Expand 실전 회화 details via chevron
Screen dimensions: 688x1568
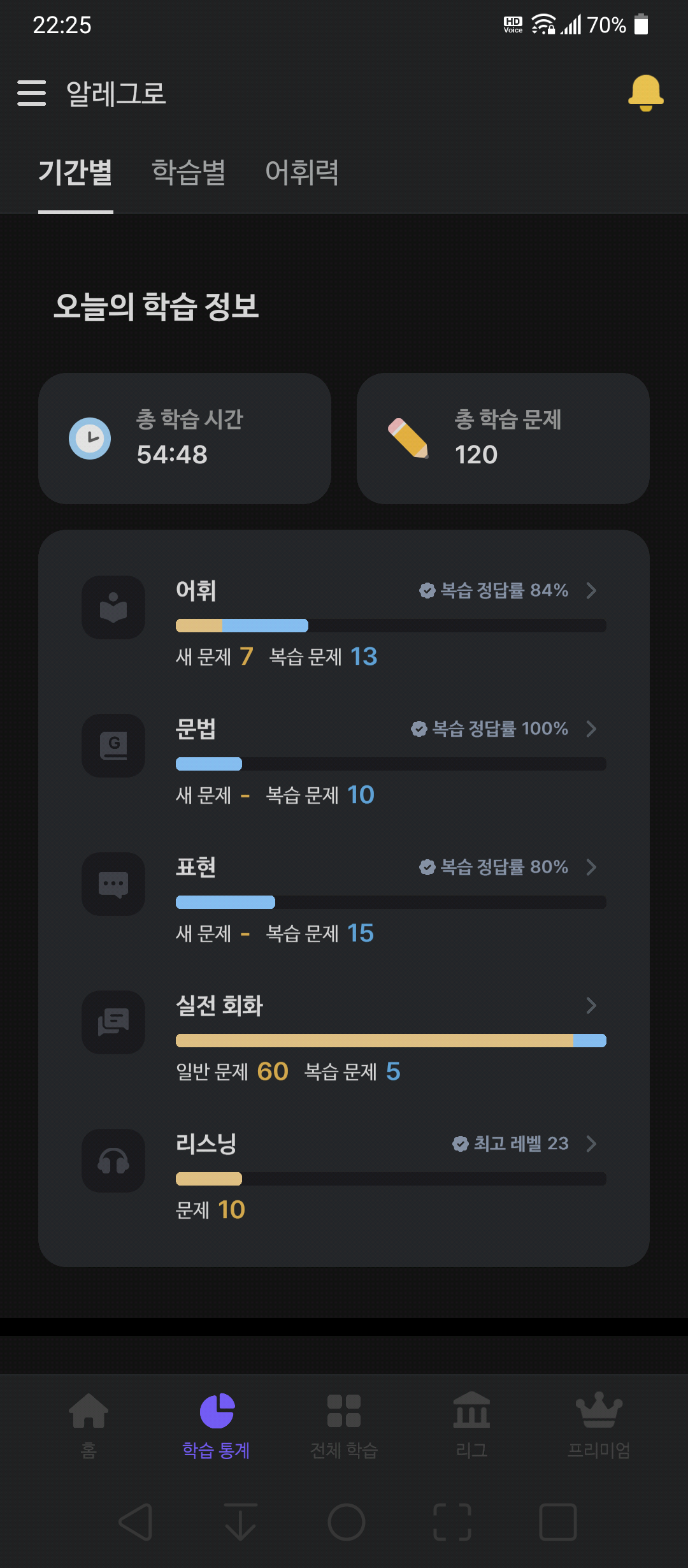click(x=591, y=1005)
